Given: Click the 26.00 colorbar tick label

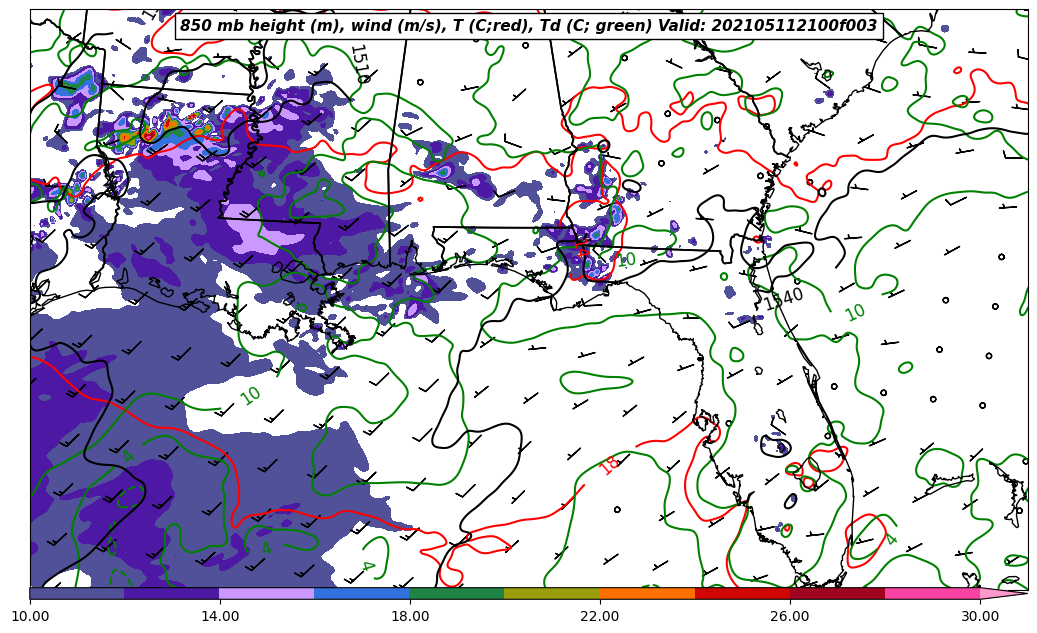Looking at the screenshot, I should [x=790, y=616].
